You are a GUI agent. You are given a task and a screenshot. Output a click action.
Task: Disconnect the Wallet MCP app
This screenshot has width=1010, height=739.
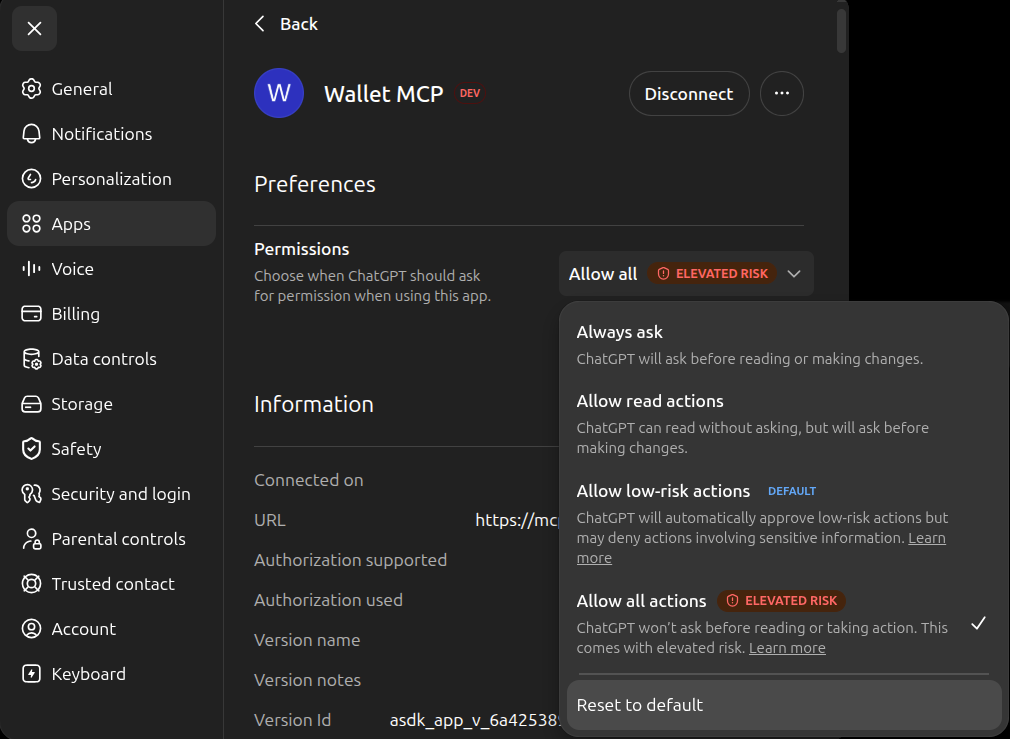689,93
